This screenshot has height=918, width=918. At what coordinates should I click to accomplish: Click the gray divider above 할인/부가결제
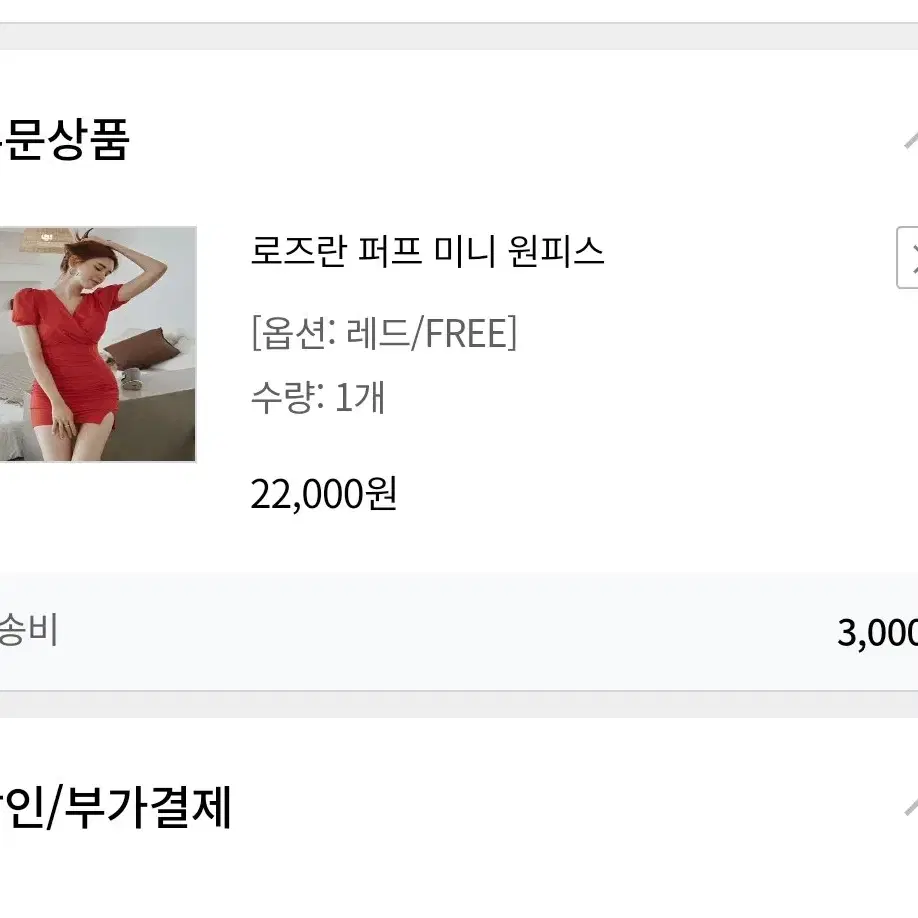coord(459,704)
